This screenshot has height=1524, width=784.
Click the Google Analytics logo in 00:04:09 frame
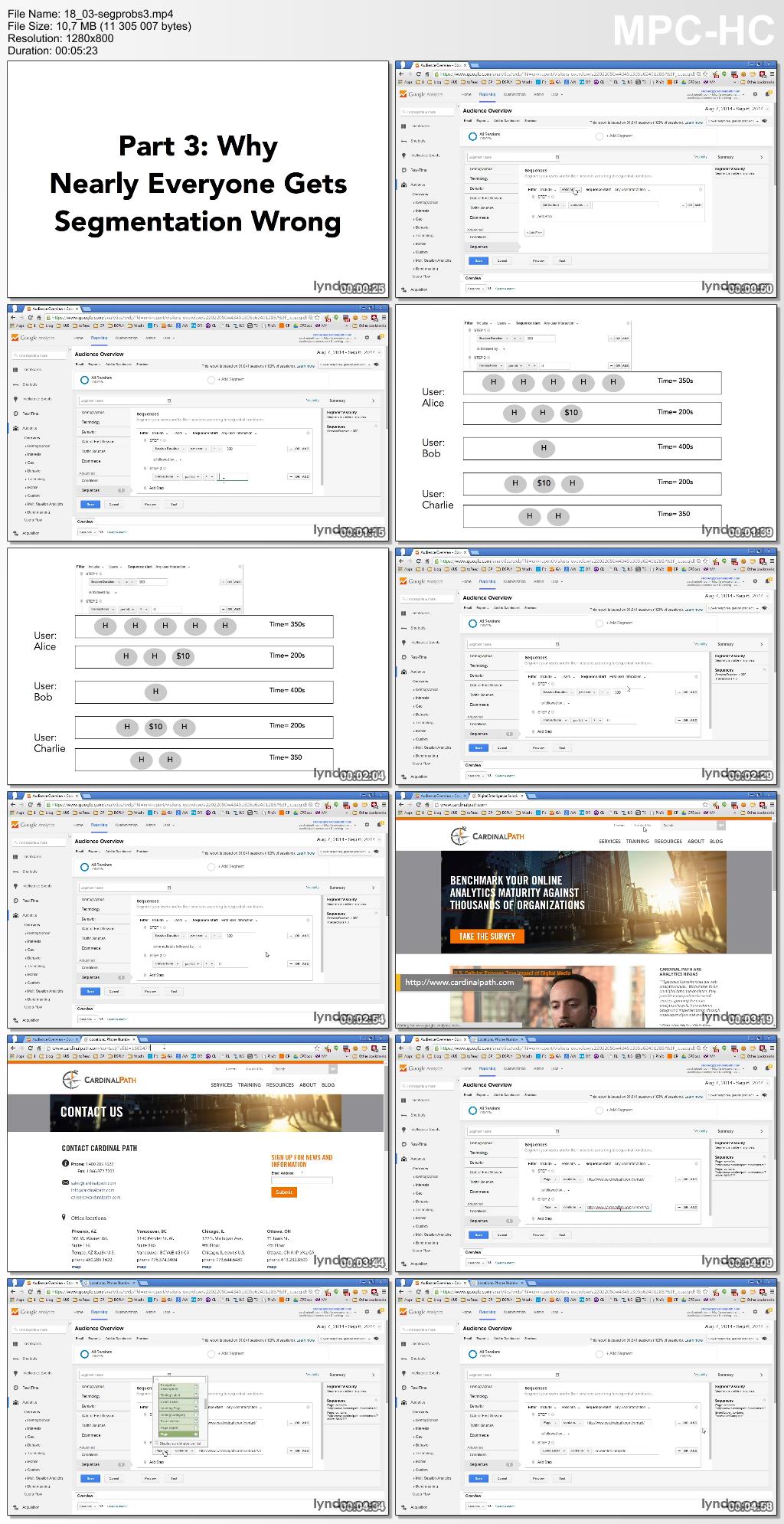point(420,1068)
